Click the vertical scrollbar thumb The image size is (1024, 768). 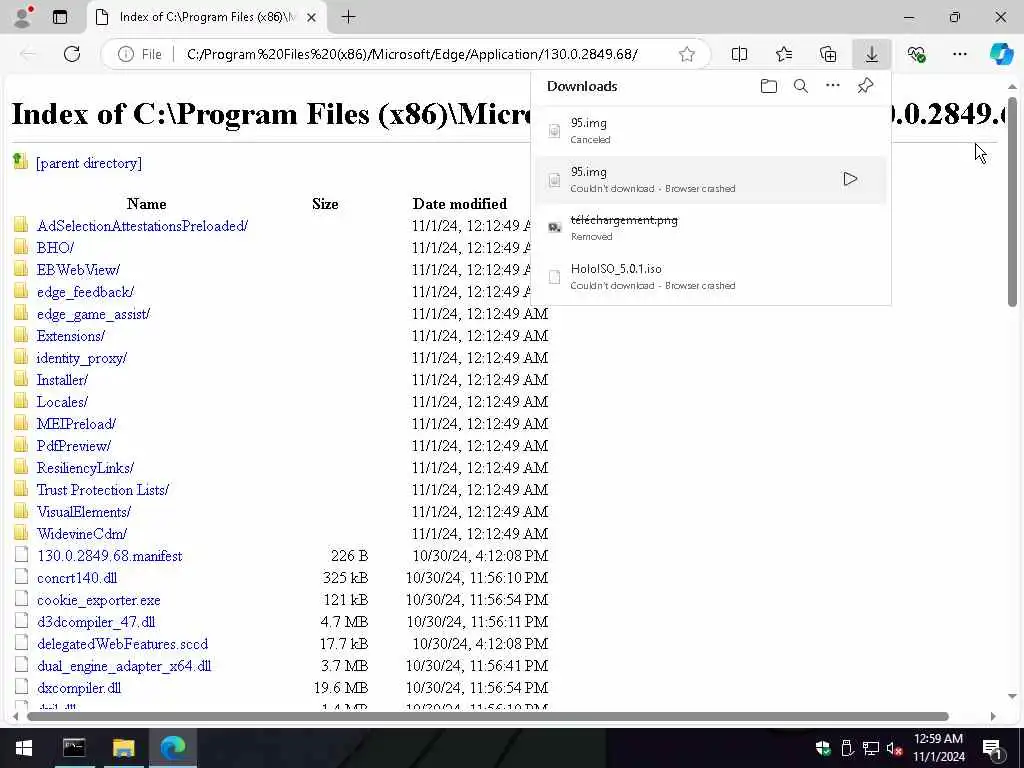pos(1012,201)
